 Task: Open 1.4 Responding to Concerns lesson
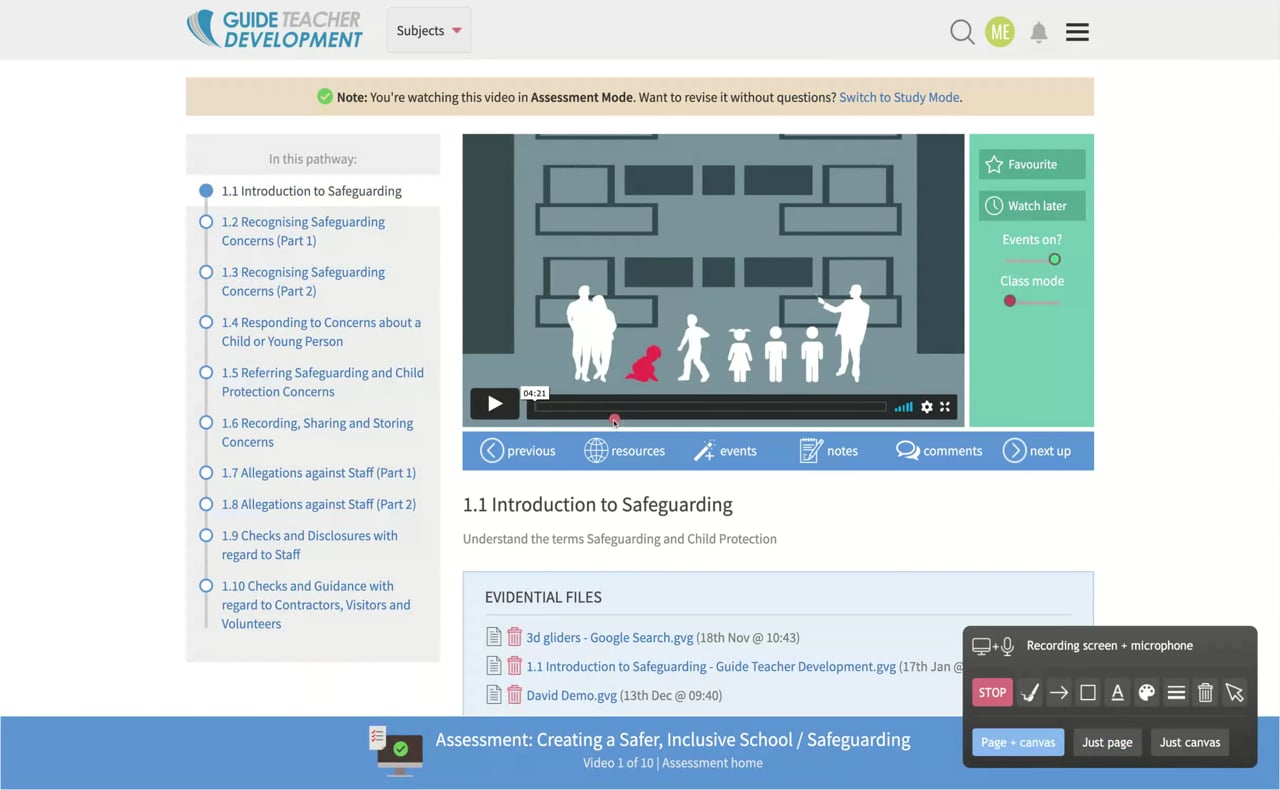pos(321,332)
